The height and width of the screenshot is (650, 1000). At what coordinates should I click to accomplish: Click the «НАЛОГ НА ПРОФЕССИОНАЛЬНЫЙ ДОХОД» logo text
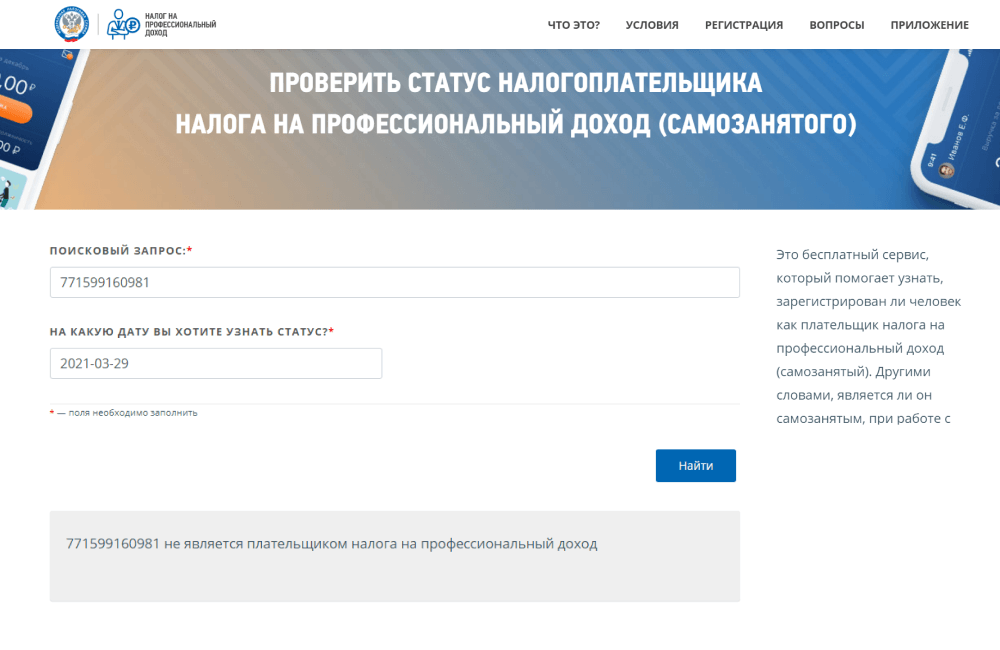click(180, 25)
